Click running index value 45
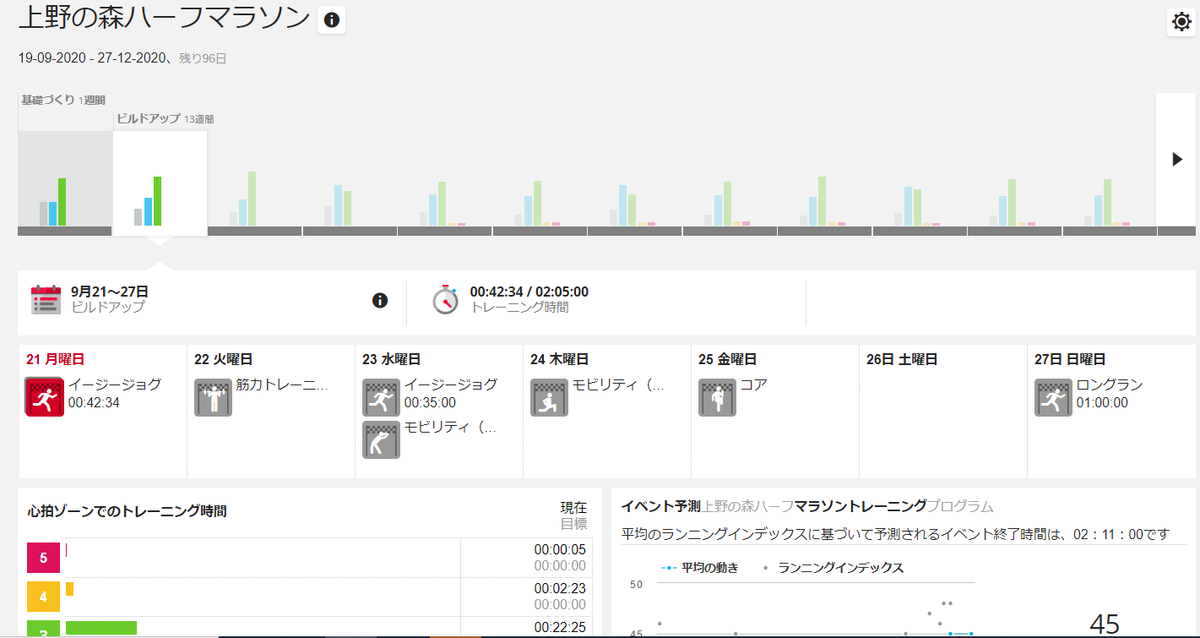The image size is (1200, 638). pyautogui.click(x=1104, y=624)
